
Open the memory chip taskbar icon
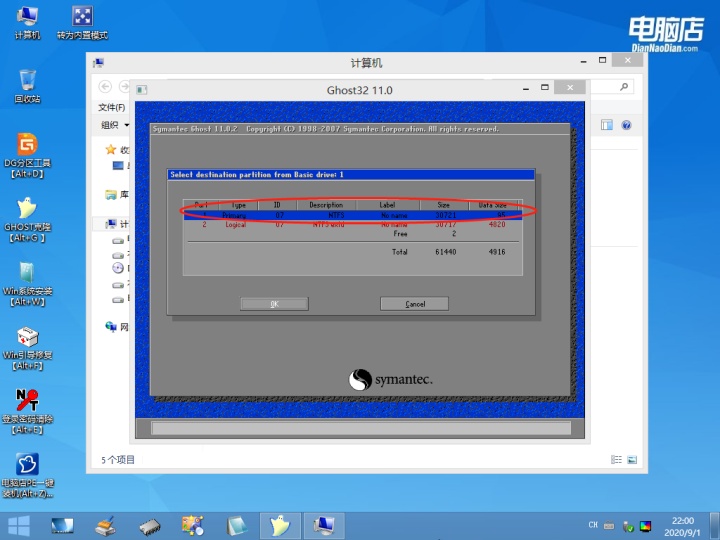(150, 526)
